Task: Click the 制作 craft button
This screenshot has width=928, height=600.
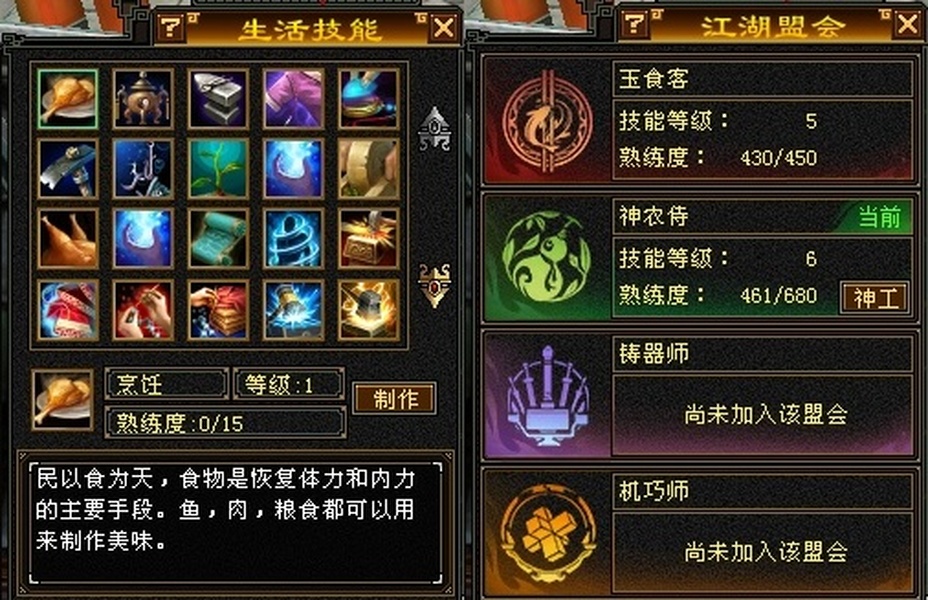Action: [x=395, y=399]
